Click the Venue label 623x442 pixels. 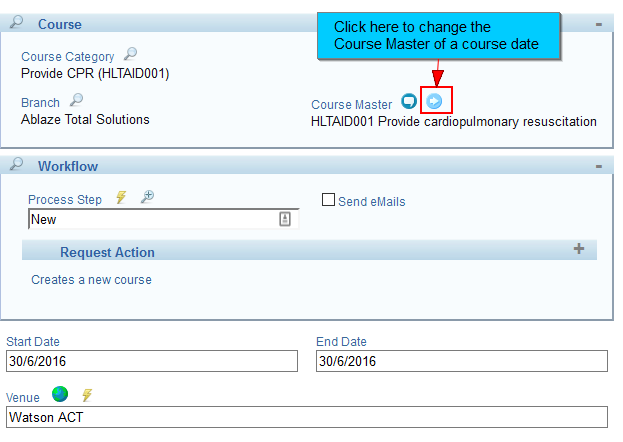(23, 397)
